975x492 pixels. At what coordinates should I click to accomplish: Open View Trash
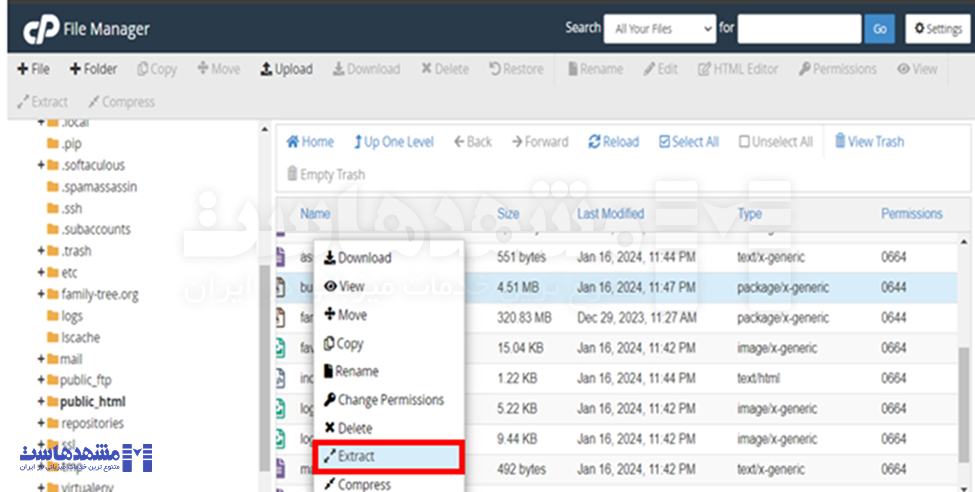(x=869, y=142)
